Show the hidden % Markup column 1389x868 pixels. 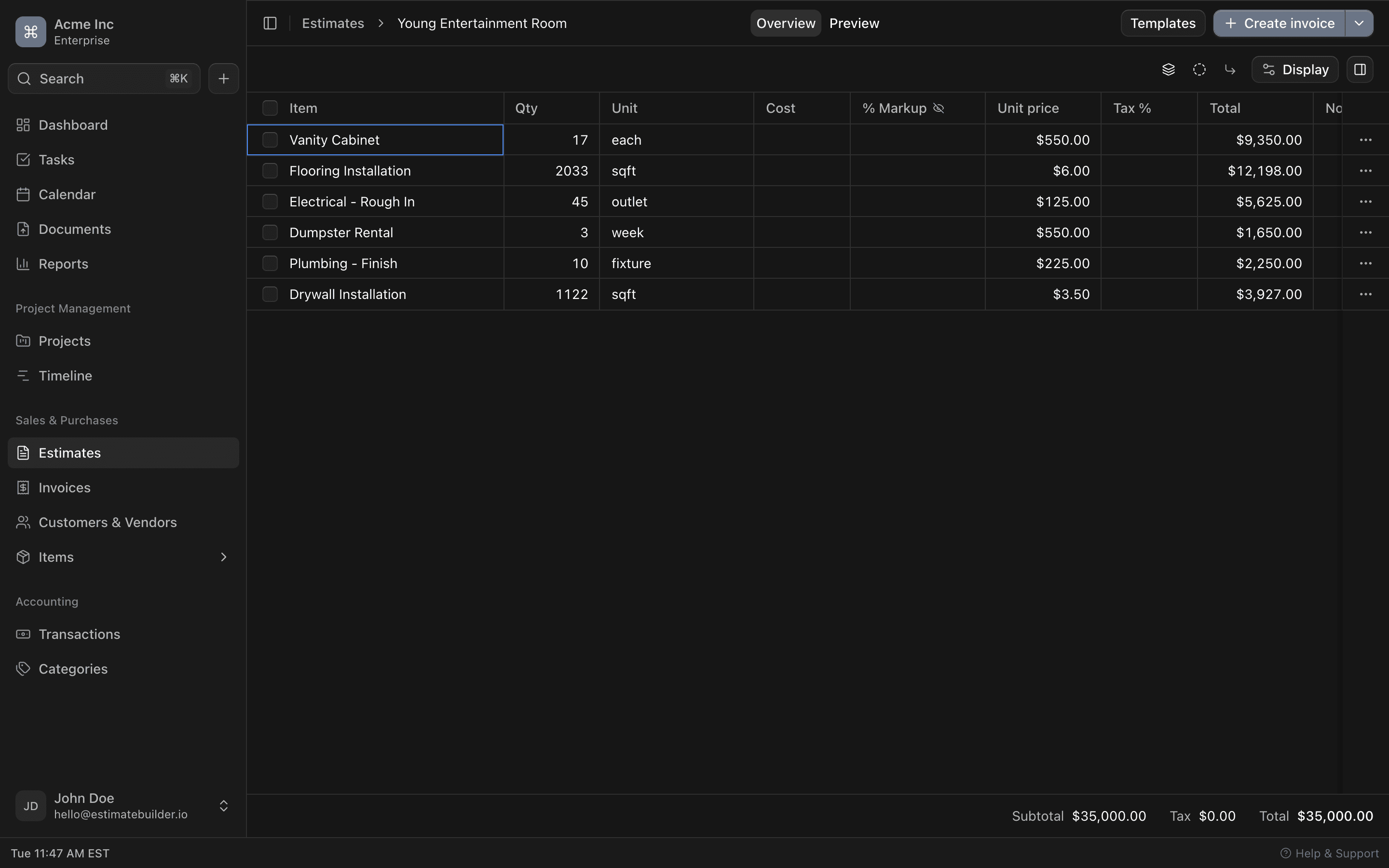point(938,108)
